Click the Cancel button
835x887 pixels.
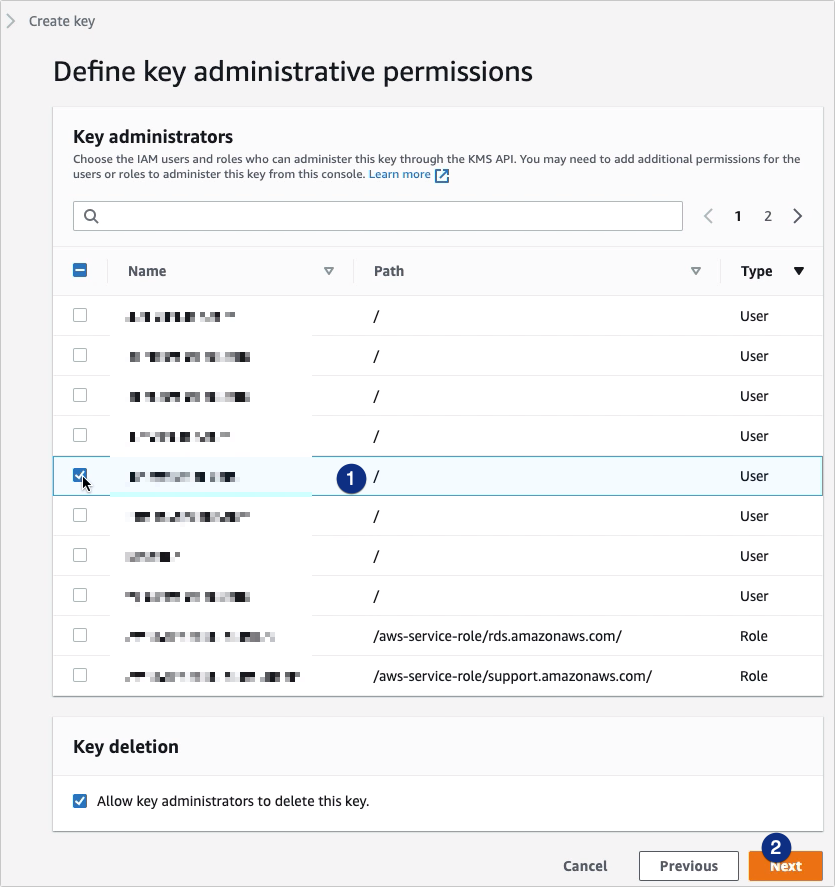[585, 866]
